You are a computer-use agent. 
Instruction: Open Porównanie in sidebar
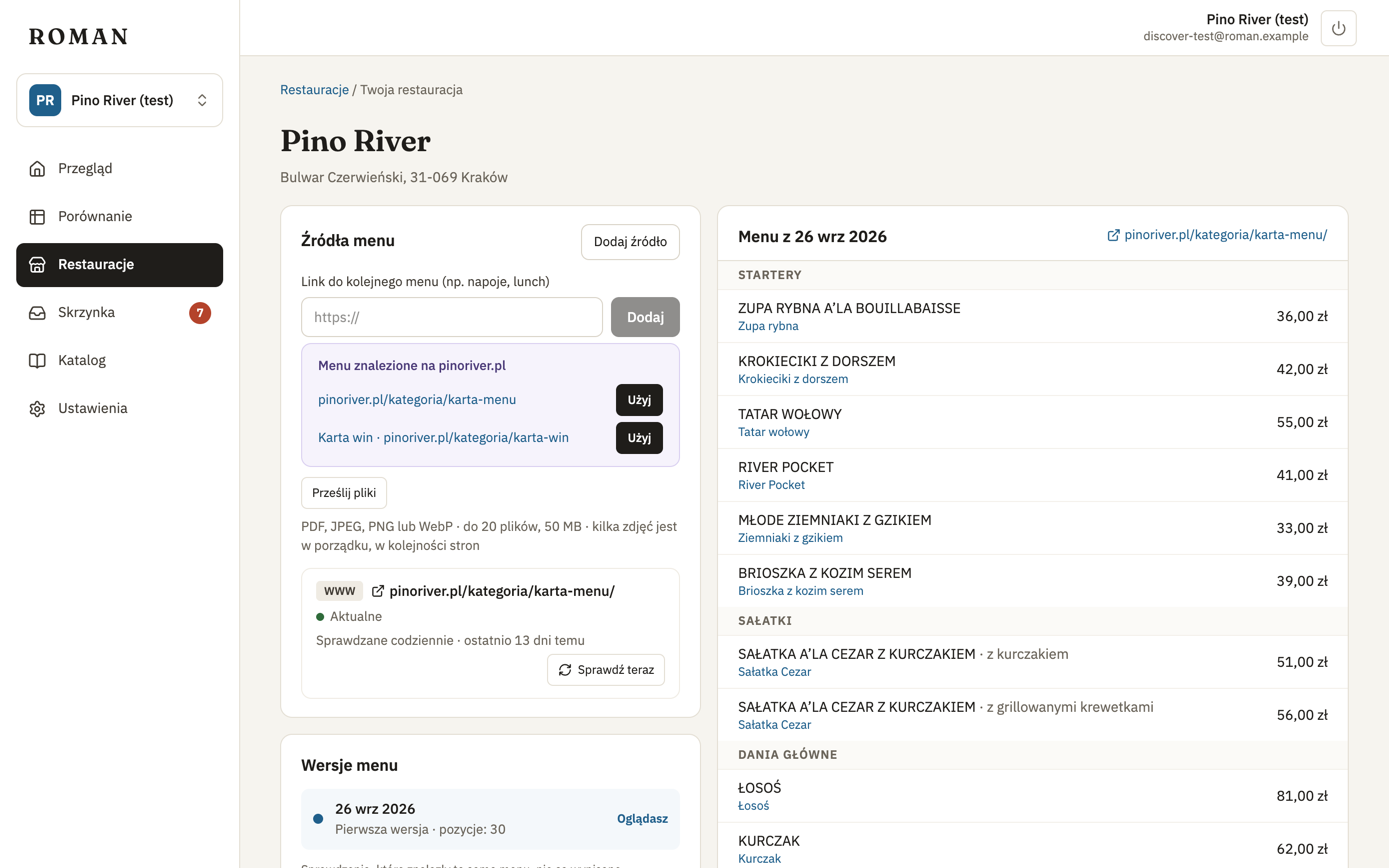[x=119, y=216]
